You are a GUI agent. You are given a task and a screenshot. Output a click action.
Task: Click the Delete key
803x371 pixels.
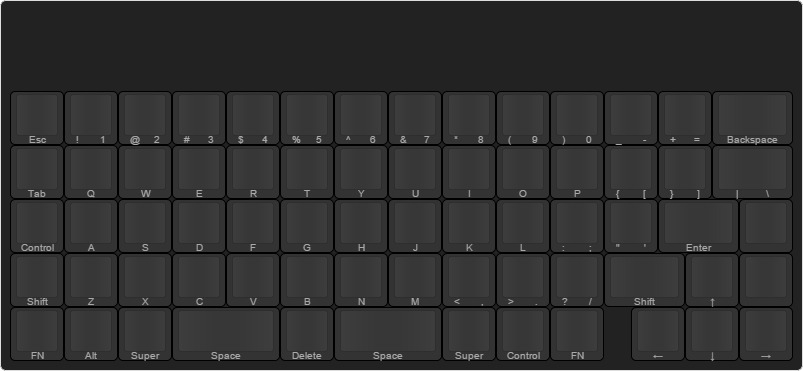pos(307,334)
